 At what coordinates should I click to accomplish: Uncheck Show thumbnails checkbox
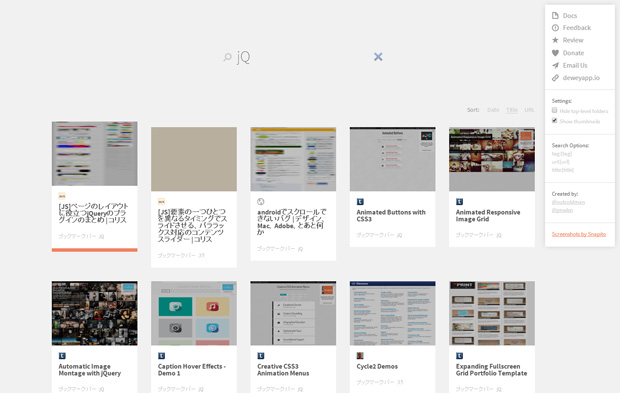coord(554,121)
